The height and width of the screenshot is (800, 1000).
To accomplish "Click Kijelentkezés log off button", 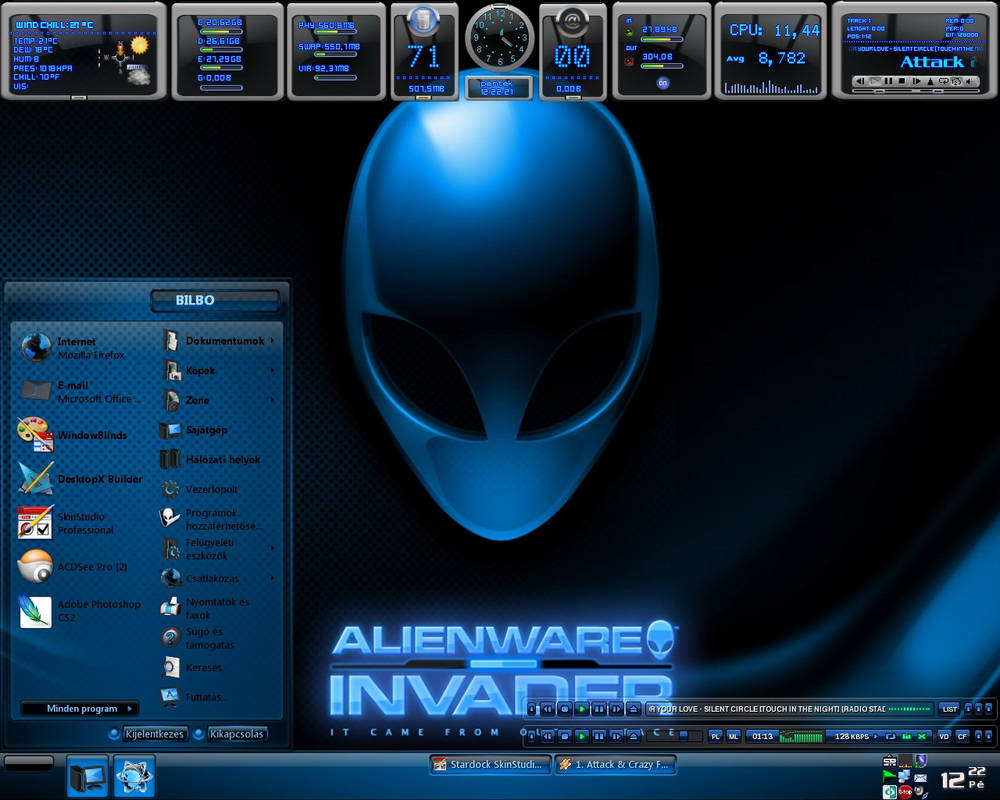I will pos(154,734).
